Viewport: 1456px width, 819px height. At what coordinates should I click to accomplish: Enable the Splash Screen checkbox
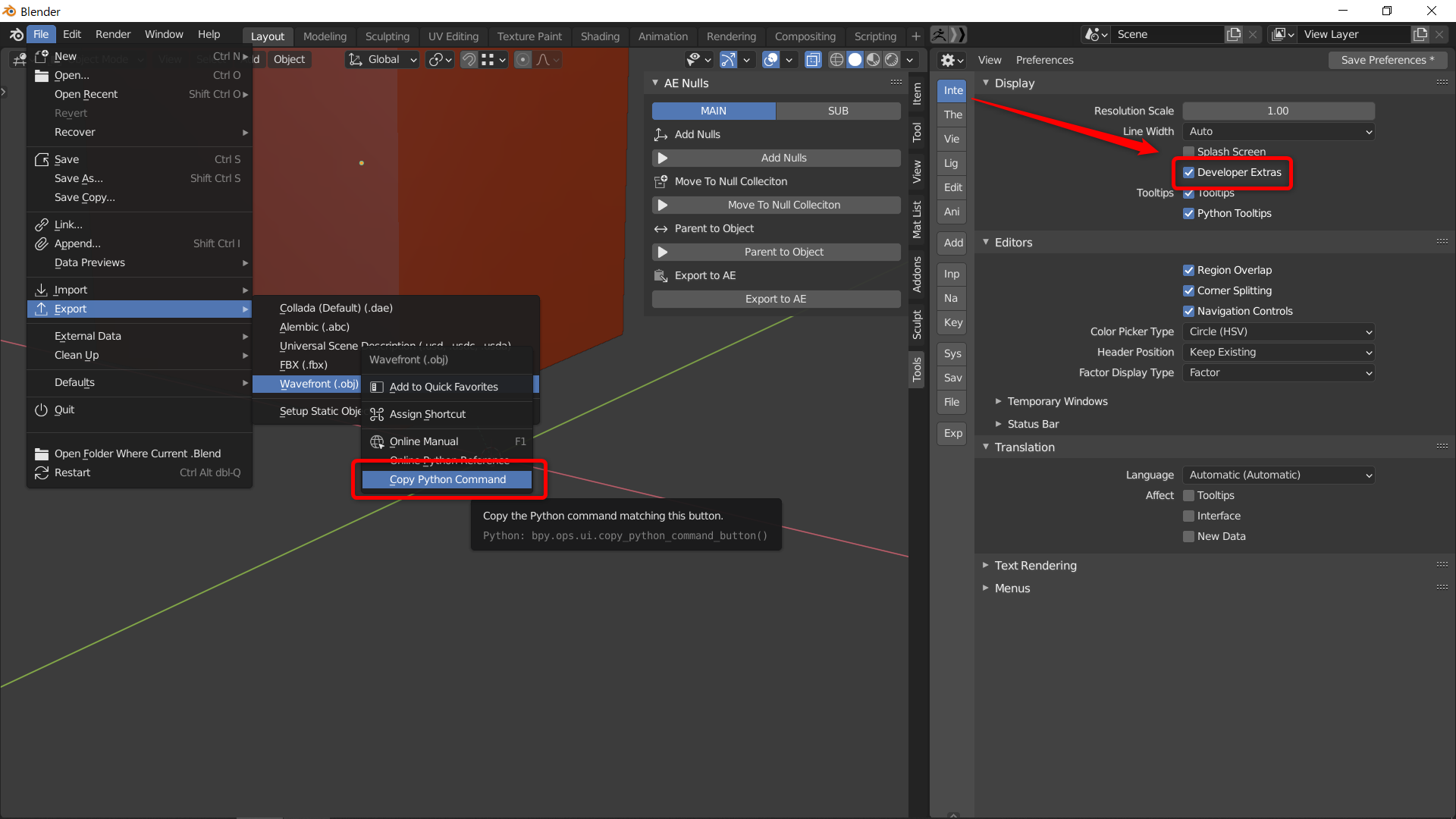1189,152
